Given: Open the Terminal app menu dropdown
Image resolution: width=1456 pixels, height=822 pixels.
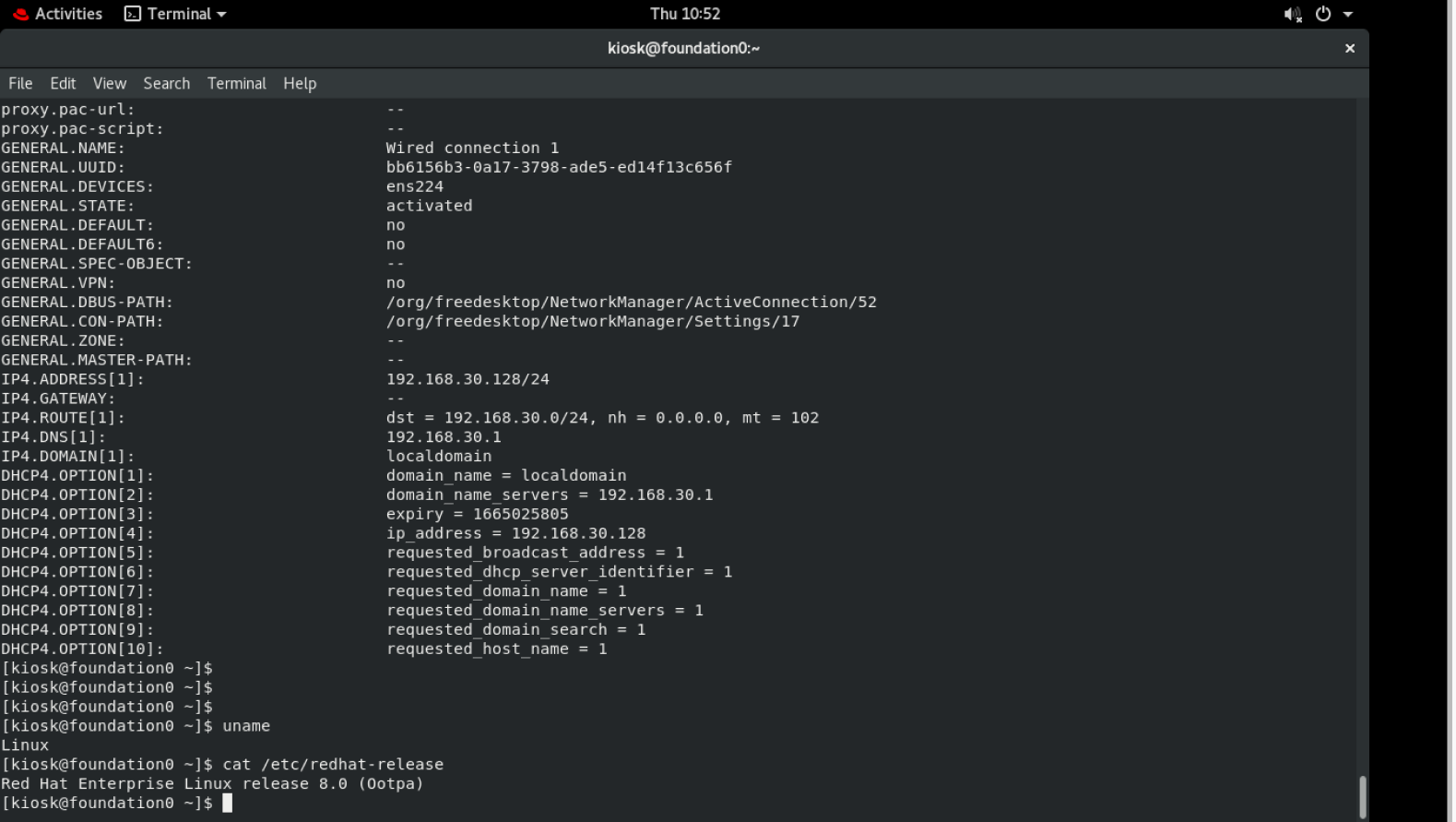Looking at the screenshot, I should (175, 14).
